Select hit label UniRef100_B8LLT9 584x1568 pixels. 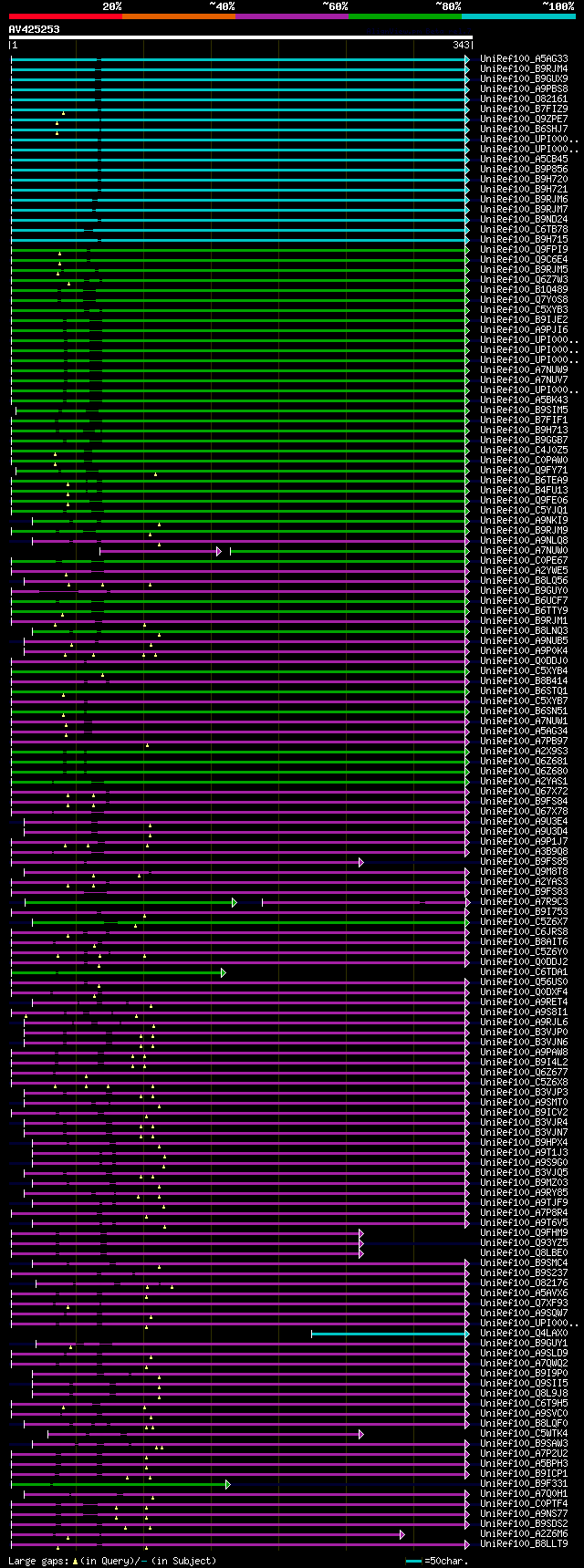(x=524, y=1544)
